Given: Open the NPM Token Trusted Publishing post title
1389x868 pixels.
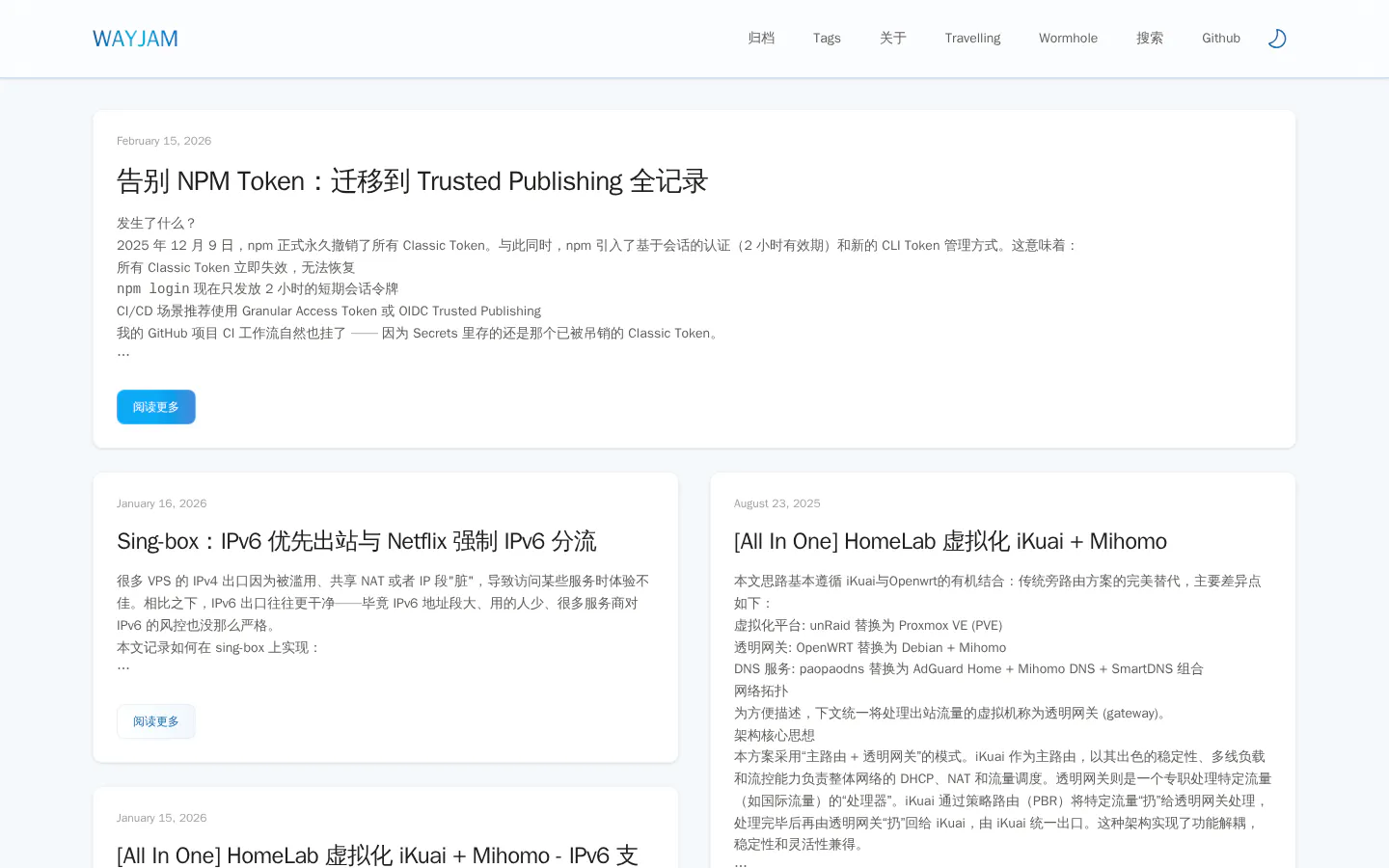Looking at the screenshot, I should [412, 181].
